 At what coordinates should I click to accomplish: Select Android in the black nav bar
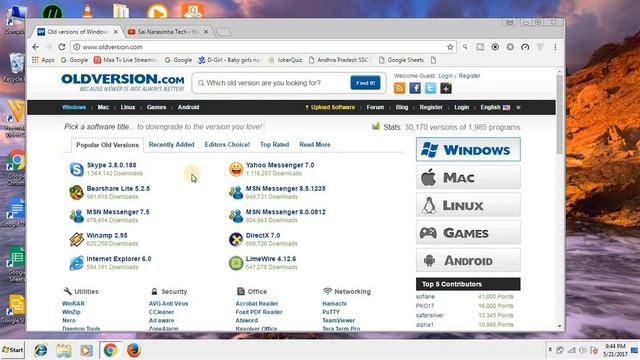click(189, 107)
